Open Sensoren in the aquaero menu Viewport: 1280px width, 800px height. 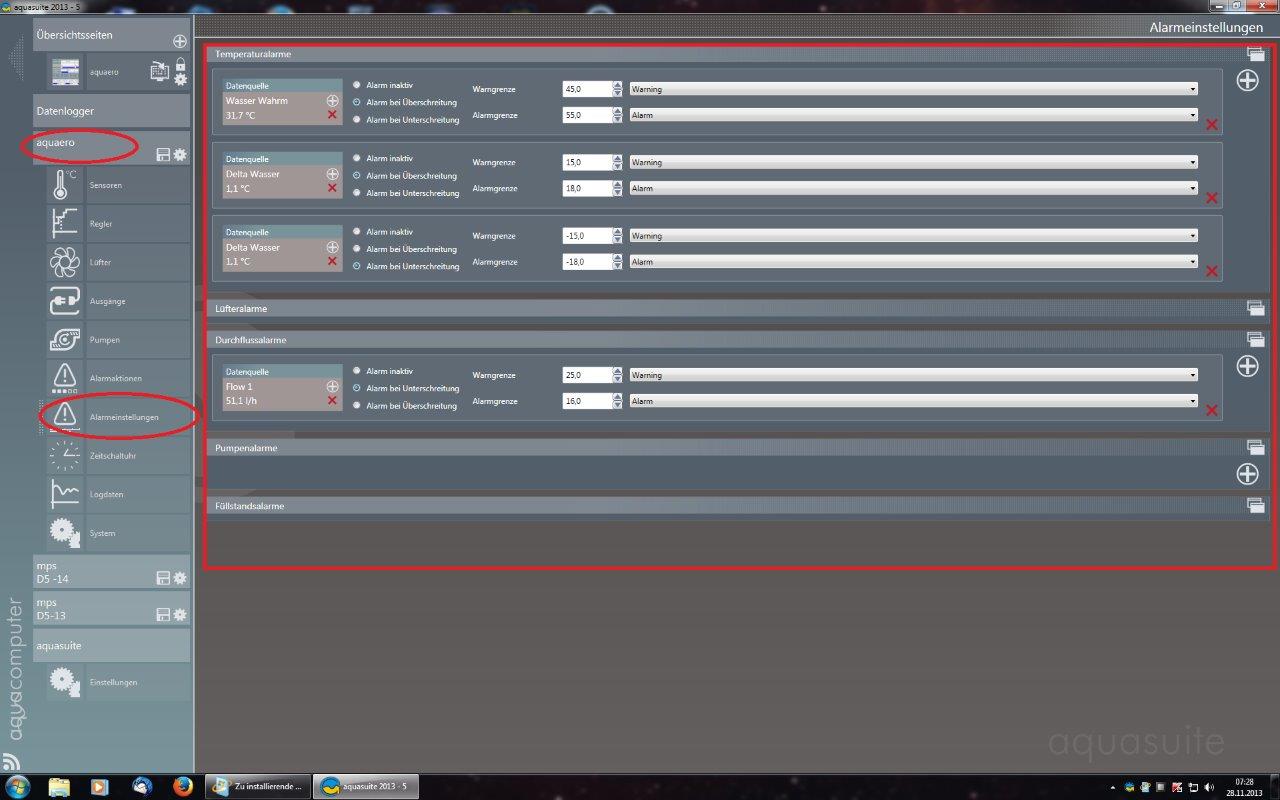tap(117, 185)
